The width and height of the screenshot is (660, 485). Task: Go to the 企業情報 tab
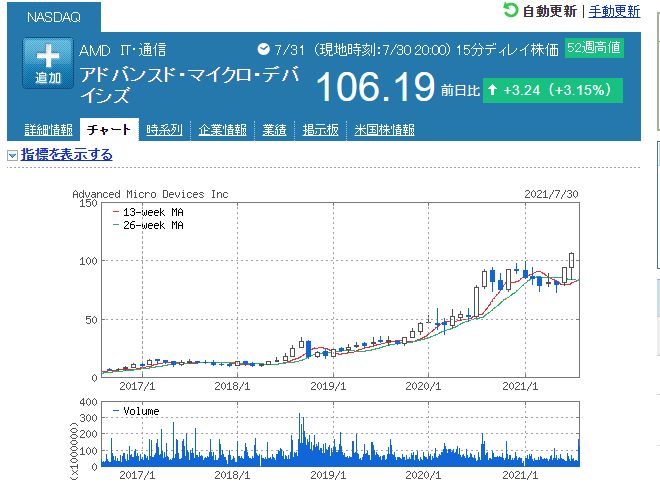(x=223, y=130)
